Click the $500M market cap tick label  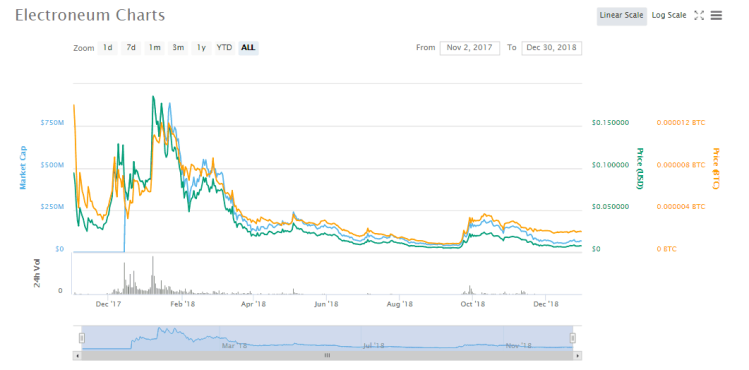tap(52, 165)
